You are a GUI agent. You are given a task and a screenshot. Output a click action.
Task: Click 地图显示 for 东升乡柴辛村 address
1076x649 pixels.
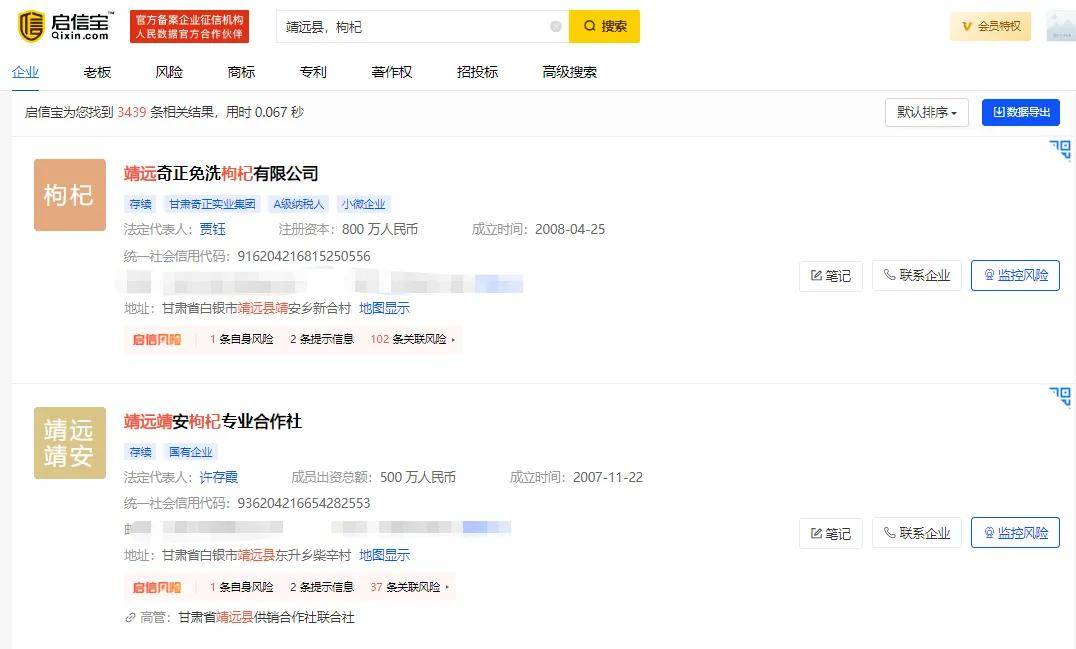click(384, 555)
